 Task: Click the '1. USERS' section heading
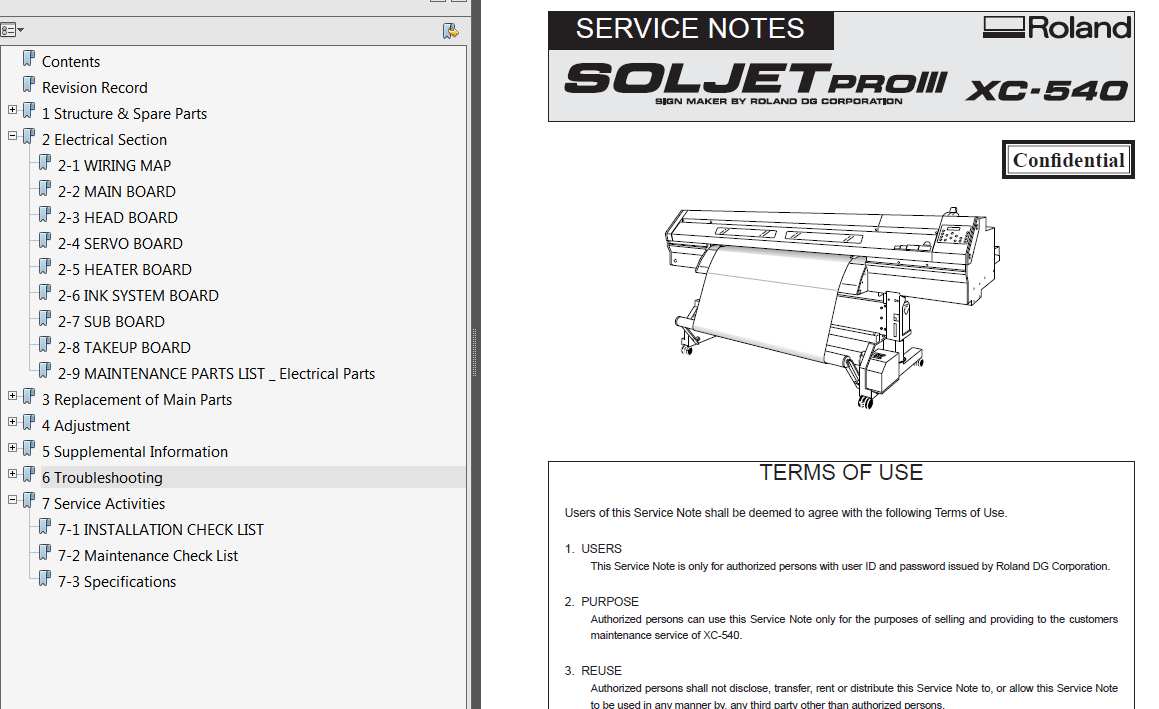coord(594,549)
